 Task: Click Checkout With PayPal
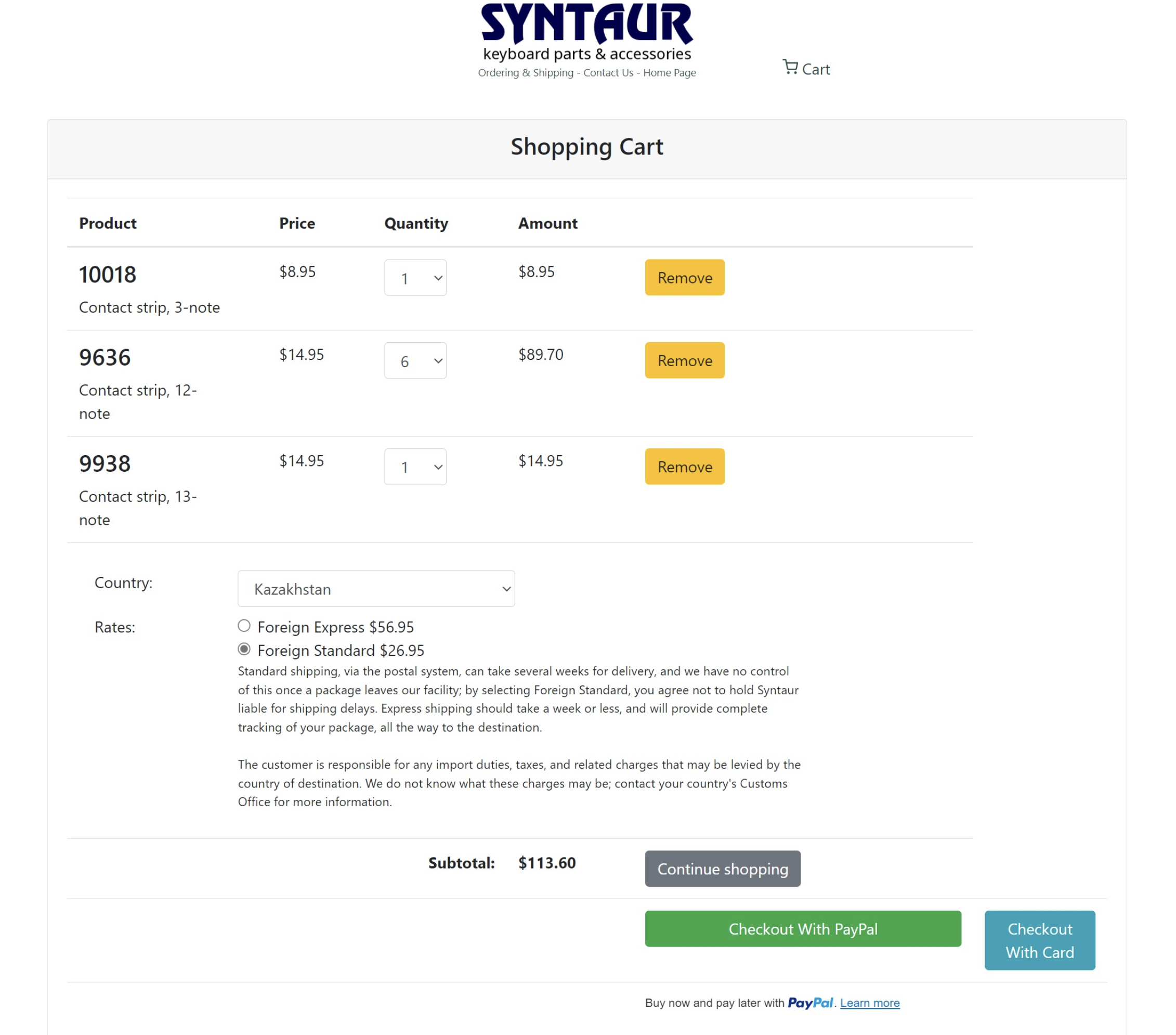[802, 928]
